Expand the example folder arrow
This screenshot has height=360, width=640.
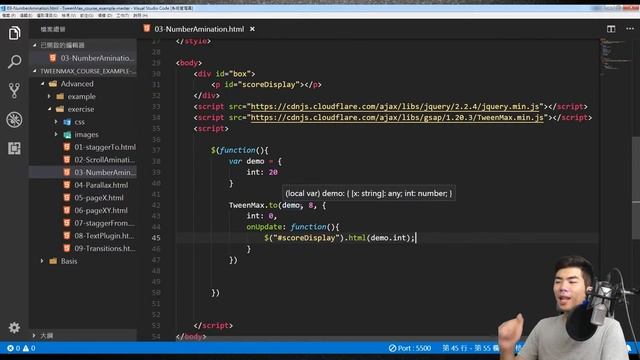pos(49,96)
